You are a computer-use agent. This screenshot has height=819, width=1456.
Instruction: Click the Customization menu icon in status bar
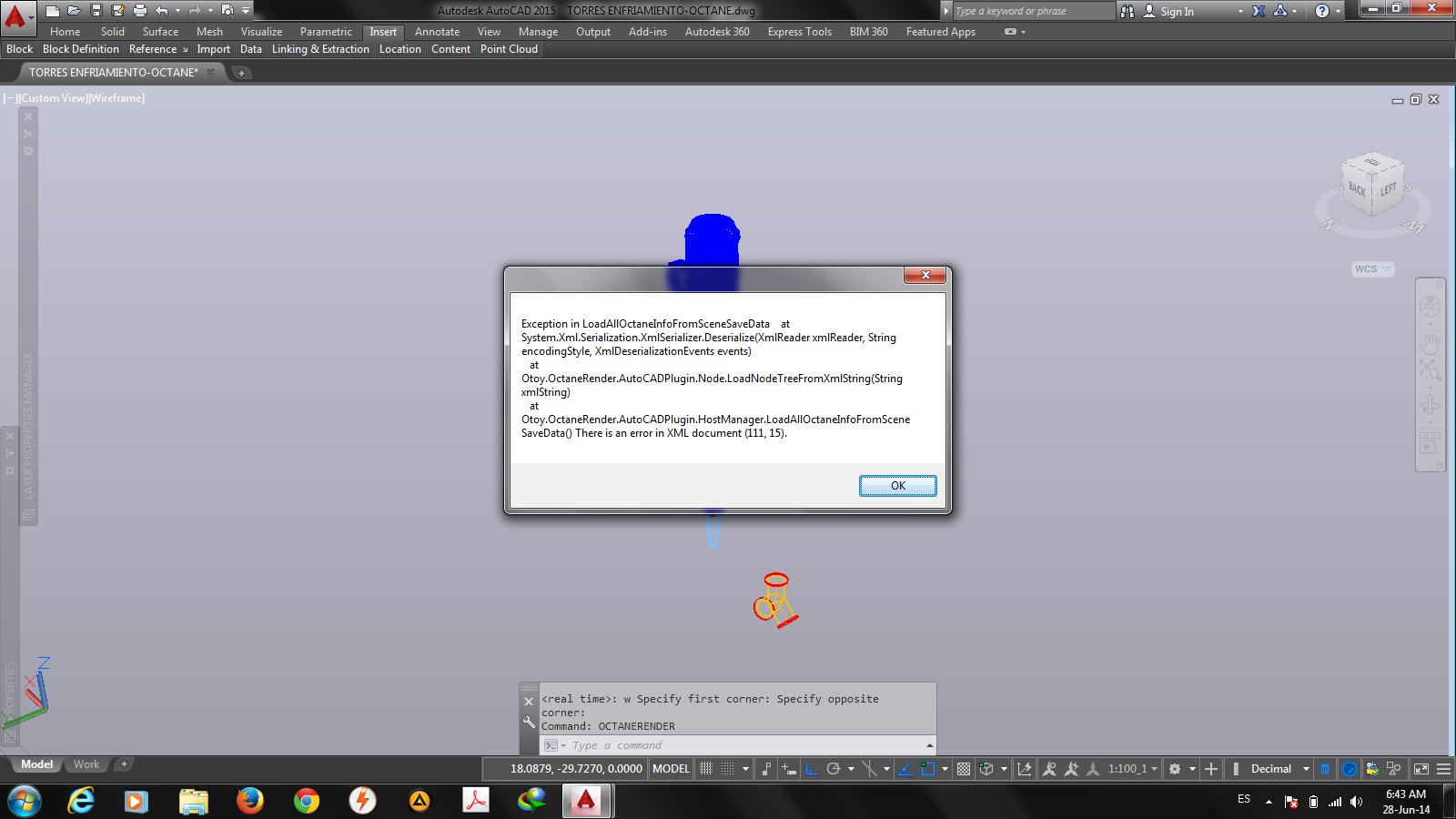click(1443, 769)
